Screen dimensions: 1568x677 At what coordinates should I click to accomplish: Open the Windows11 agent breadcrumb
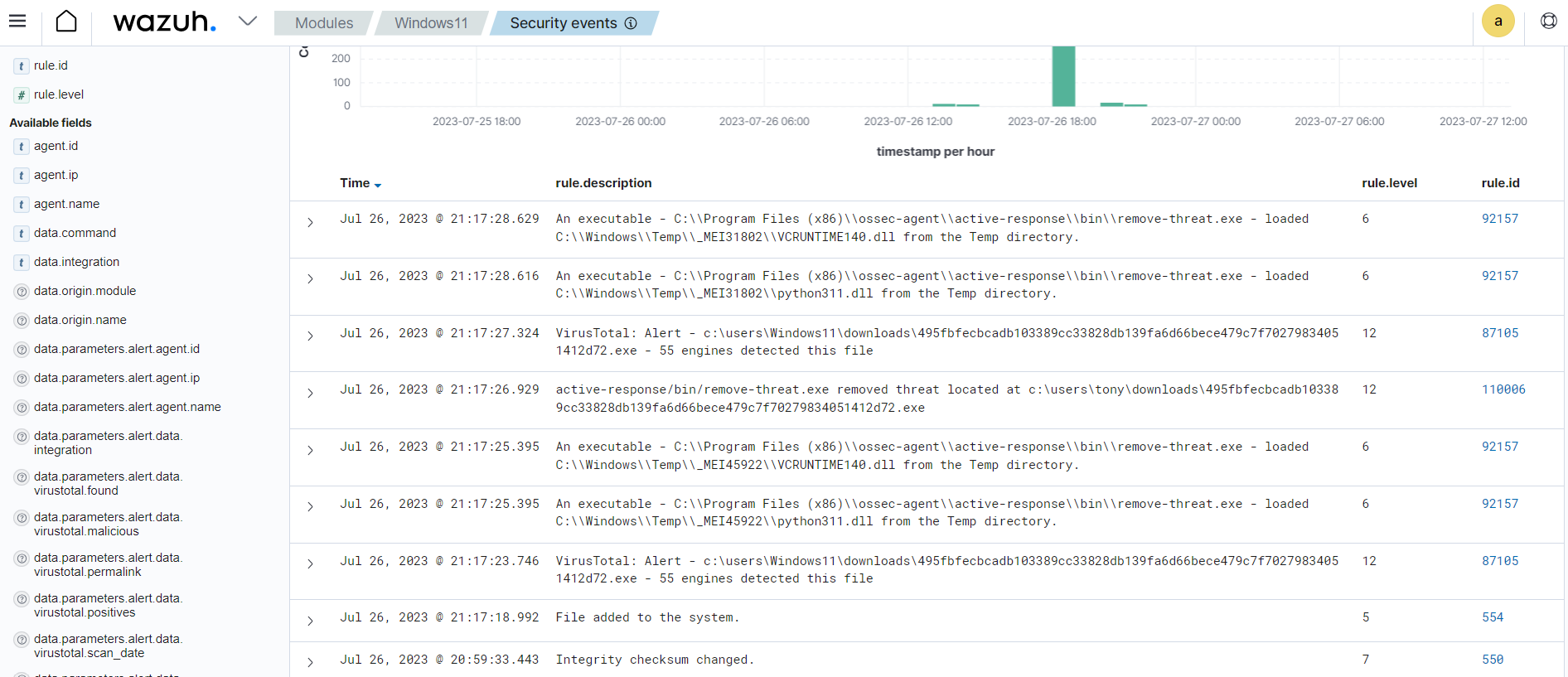(x=431, y=23)
